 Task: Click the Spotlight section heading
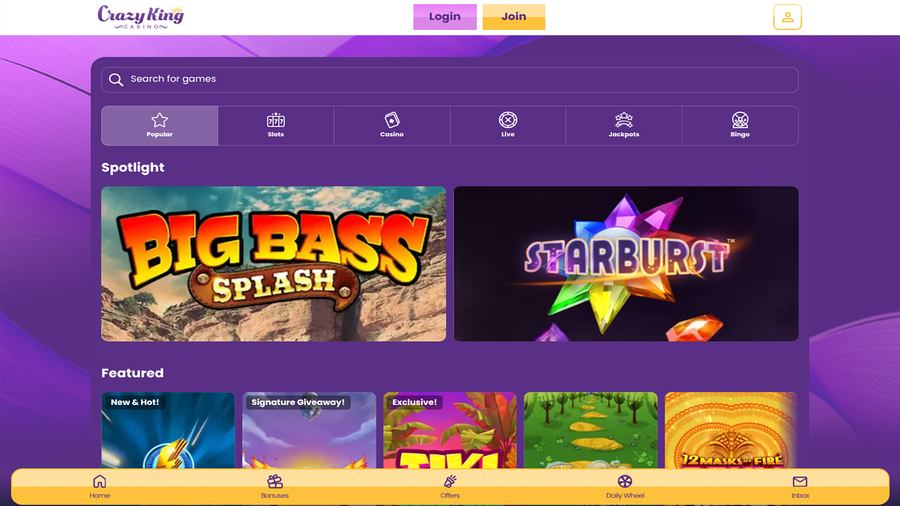coord(133,168)
